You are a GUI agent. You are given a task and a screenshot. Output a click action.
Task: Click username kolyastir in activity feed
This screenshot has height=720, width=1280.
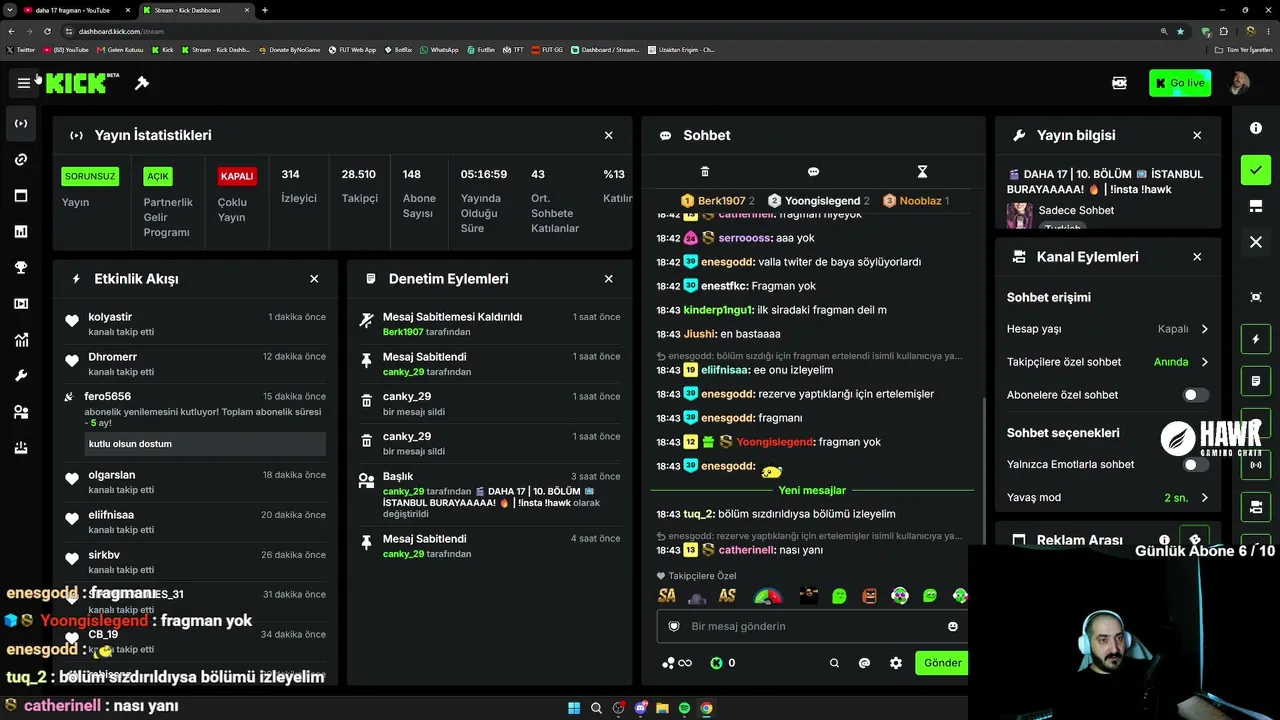click(110, 317)
